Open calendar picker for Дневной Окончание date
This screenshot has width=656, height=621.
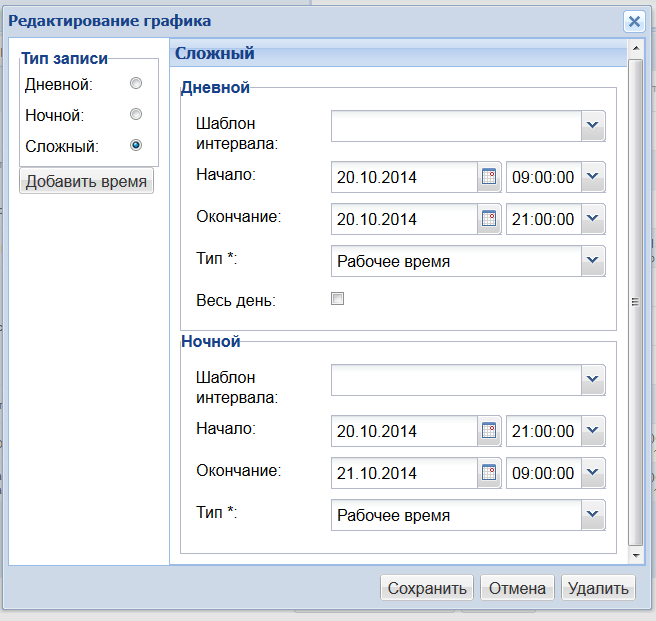click(x=489, y=219)
